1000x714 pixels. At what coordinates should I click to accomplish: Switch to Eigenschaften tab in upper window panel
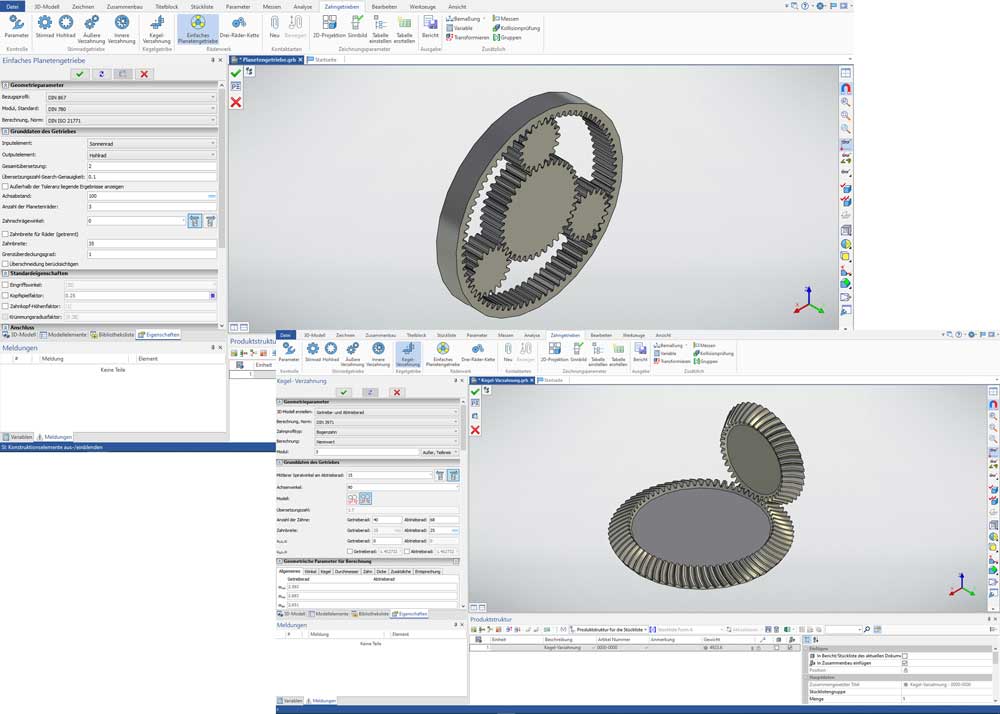(x=159, y=335)
